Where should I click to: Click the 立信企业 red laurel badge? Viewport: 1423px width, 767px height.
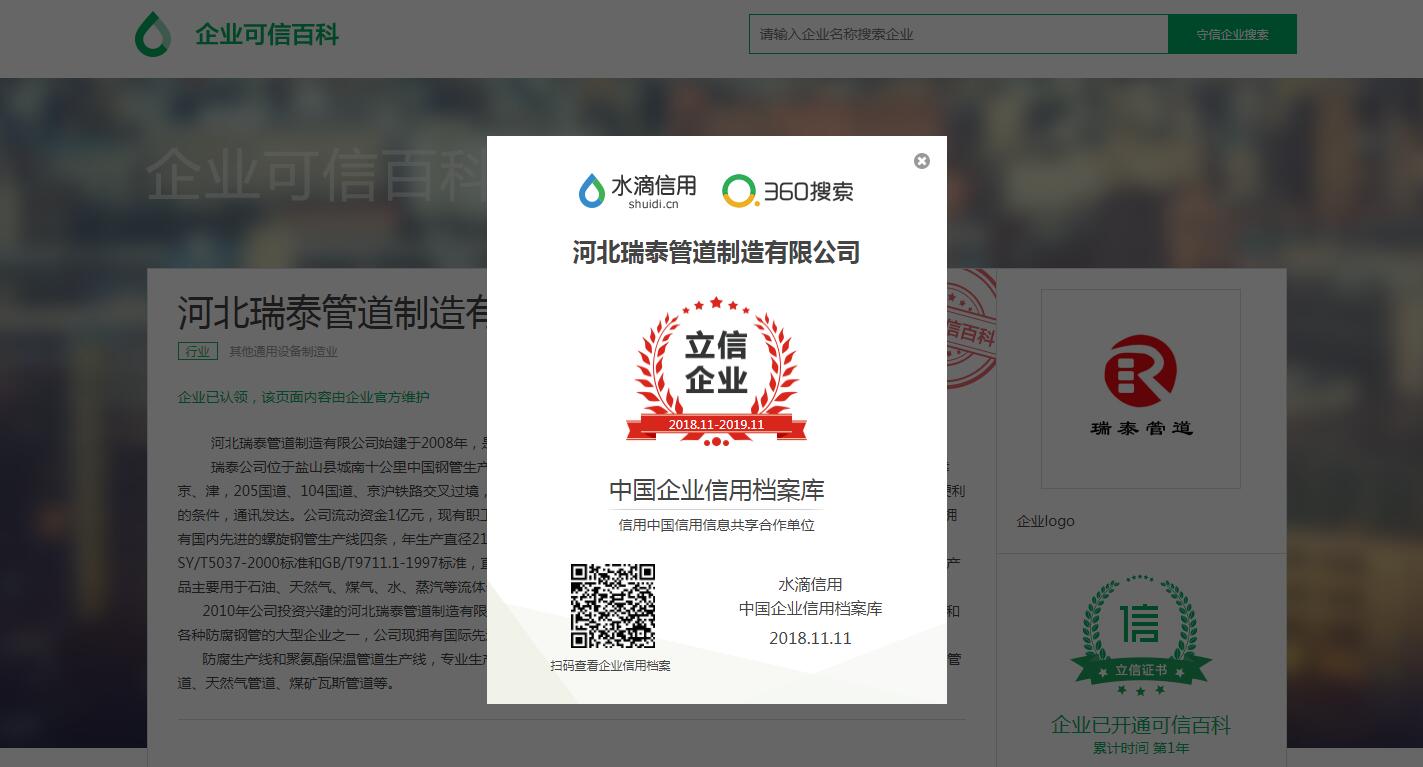click(716, 370)
